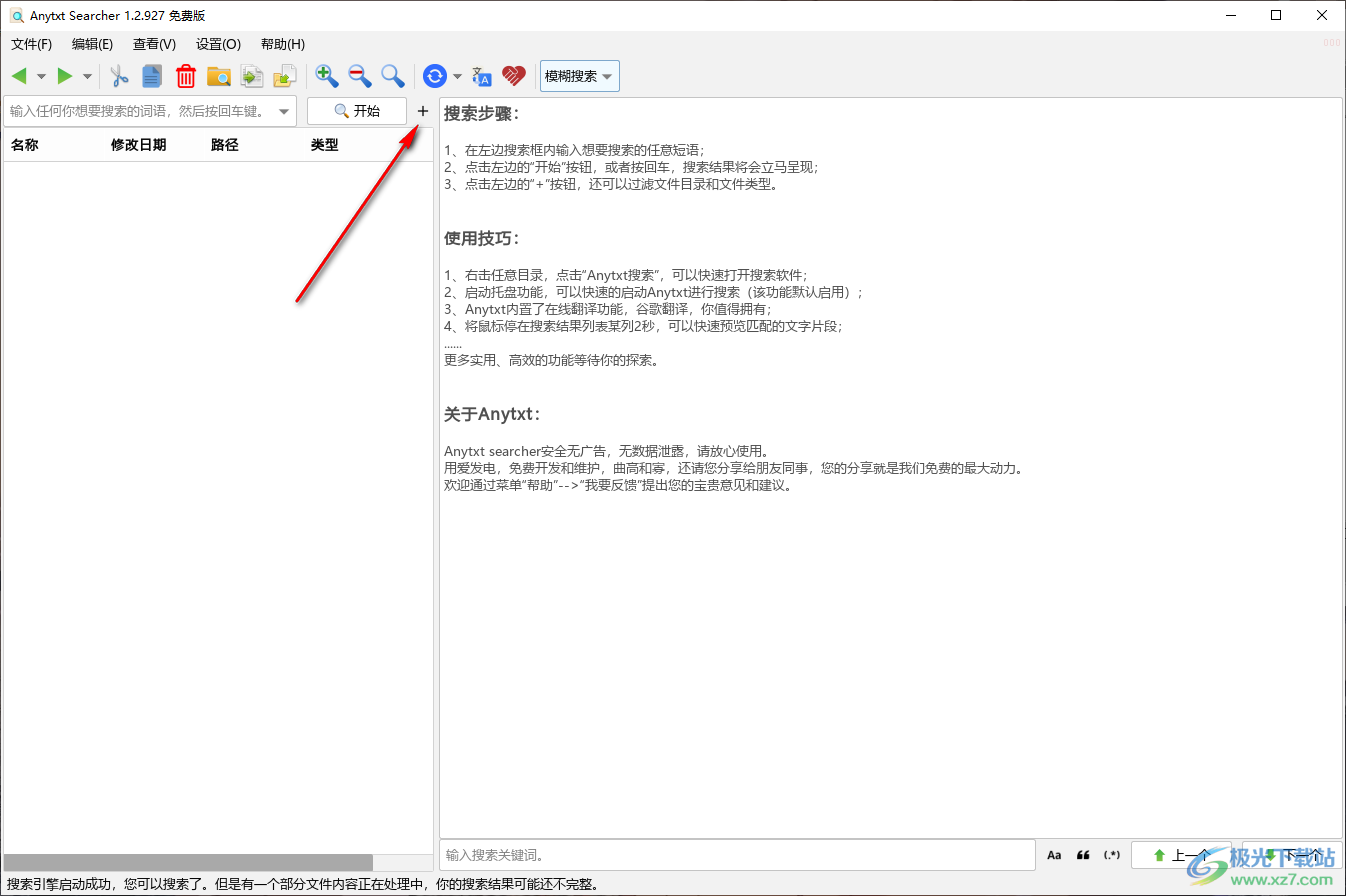Sort results by 路径 column
This screenshot has width=1346, height=896.
point(225,145)
